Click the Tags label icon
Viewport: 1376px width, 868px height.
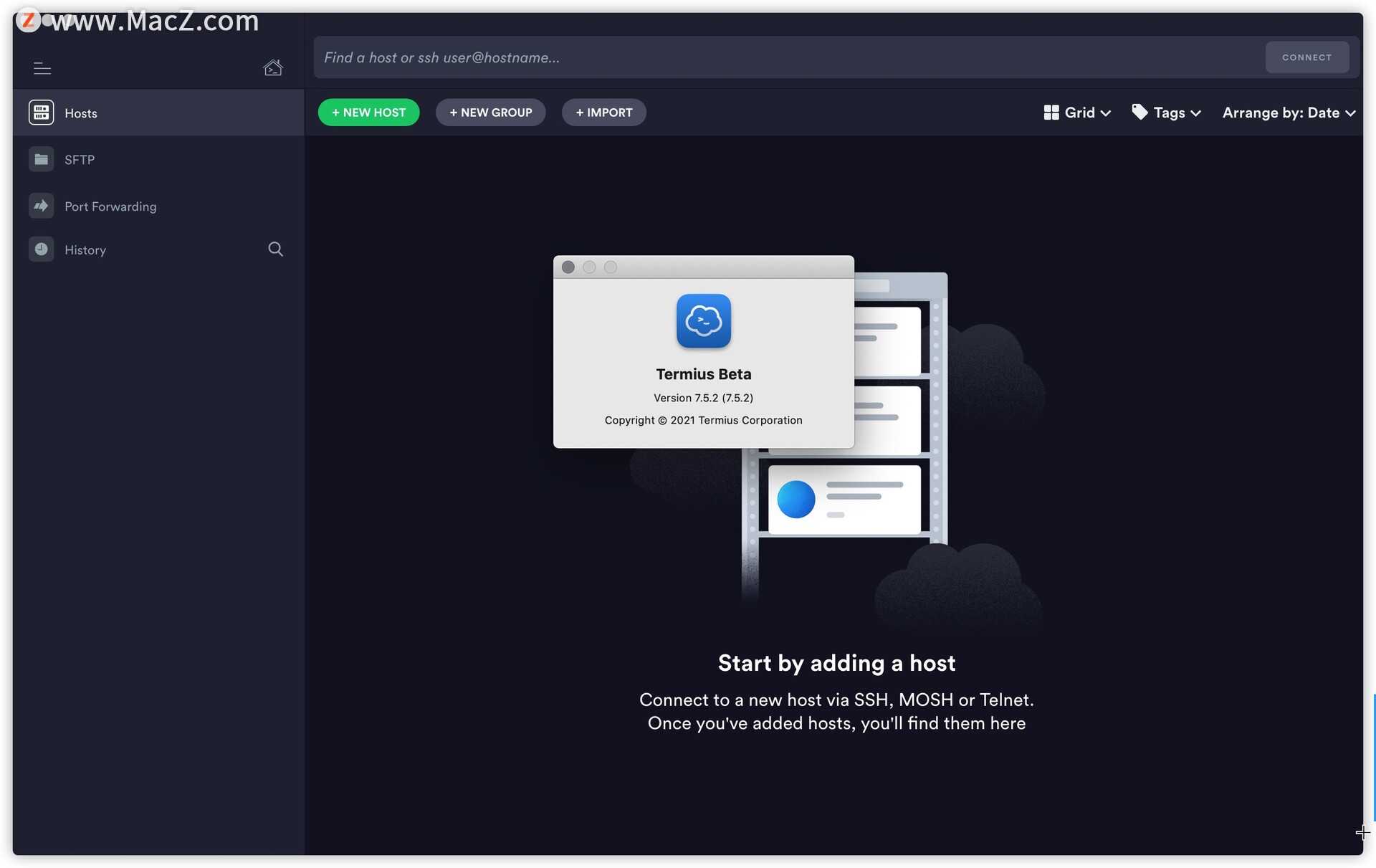[x=1139, y=112]
